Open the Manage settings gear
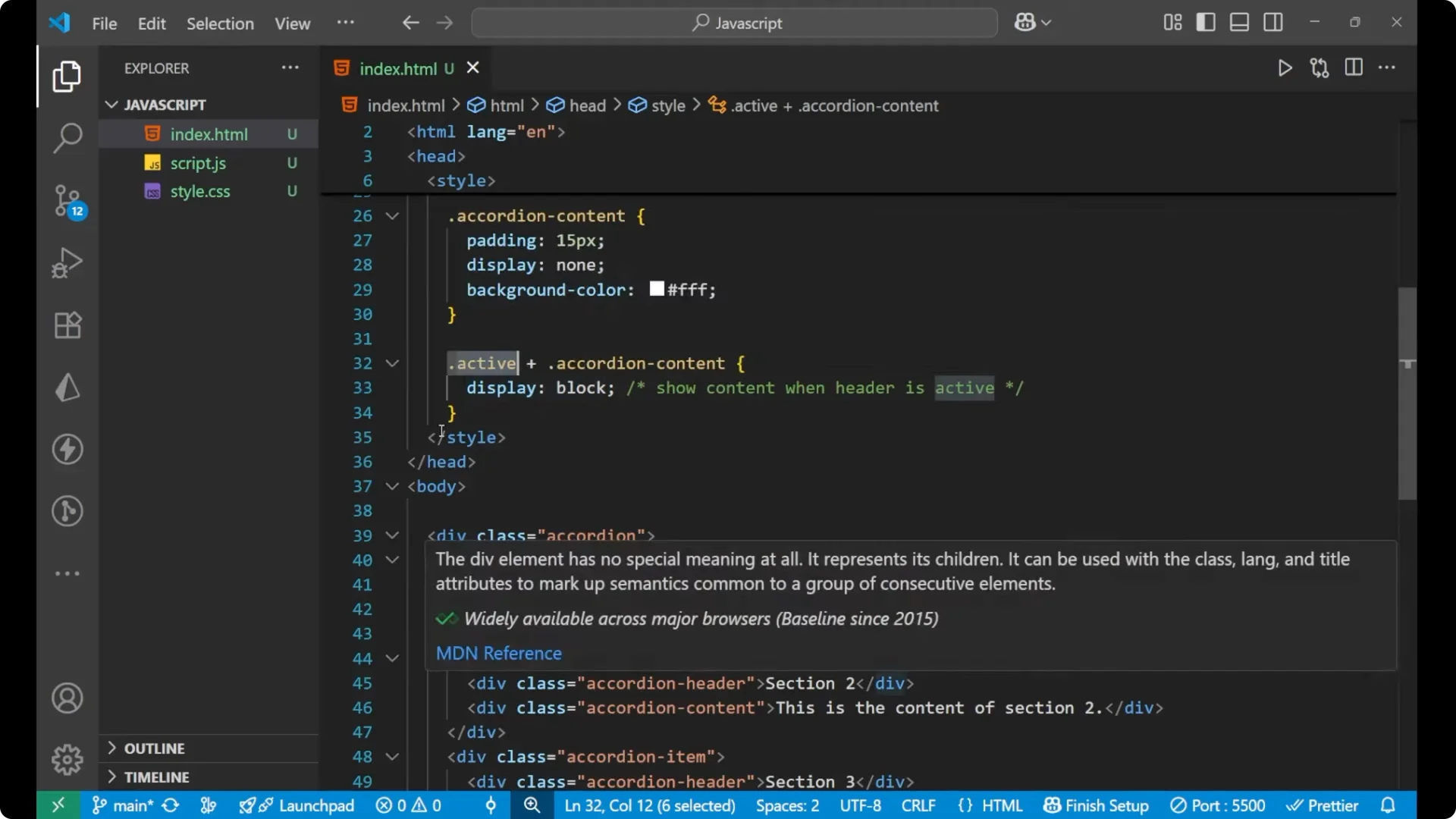This screenshot has width=1456, height=819. (67, 759)
